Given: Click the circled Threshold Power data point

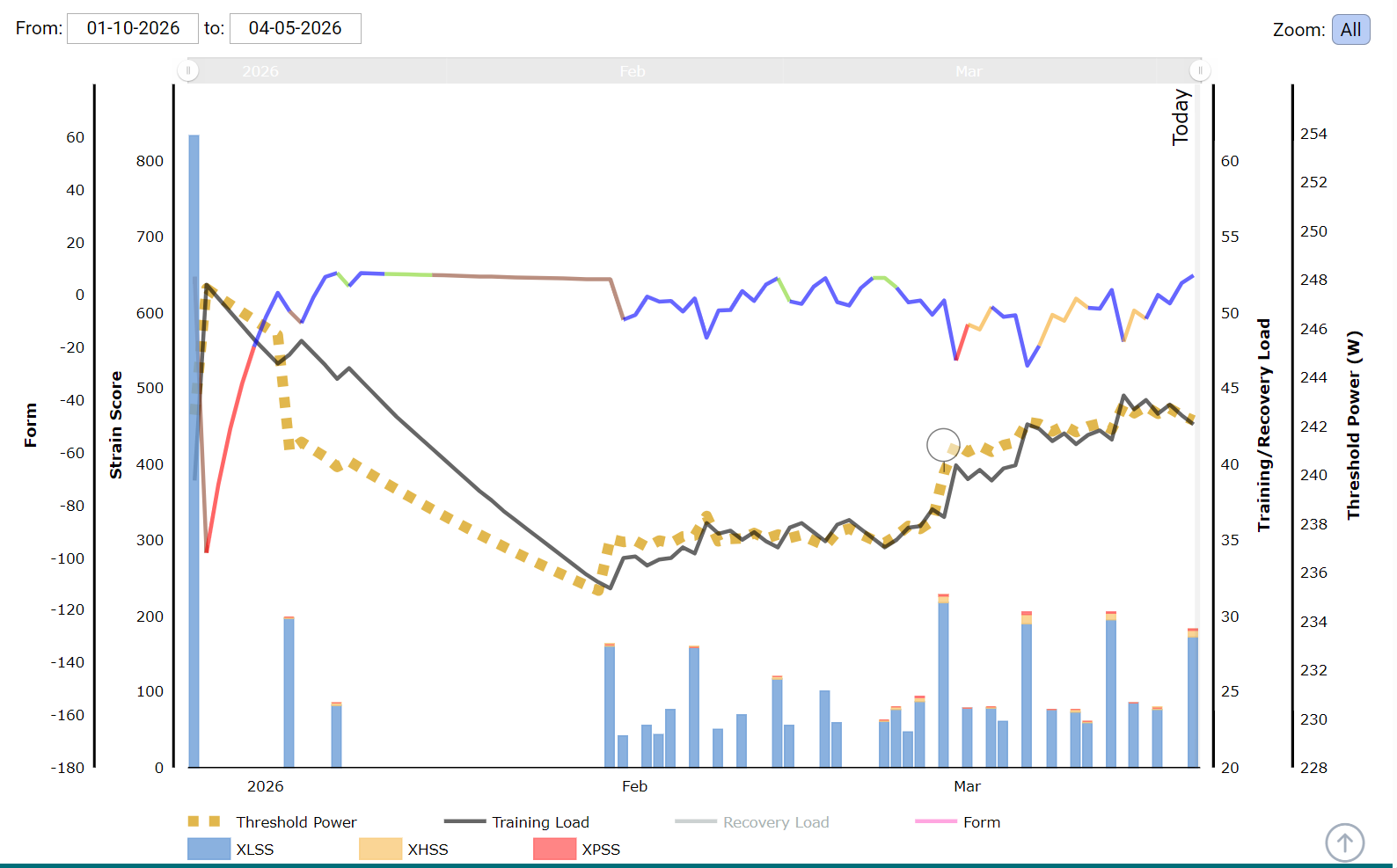Looking at the screenshot, I should point(943,445).
